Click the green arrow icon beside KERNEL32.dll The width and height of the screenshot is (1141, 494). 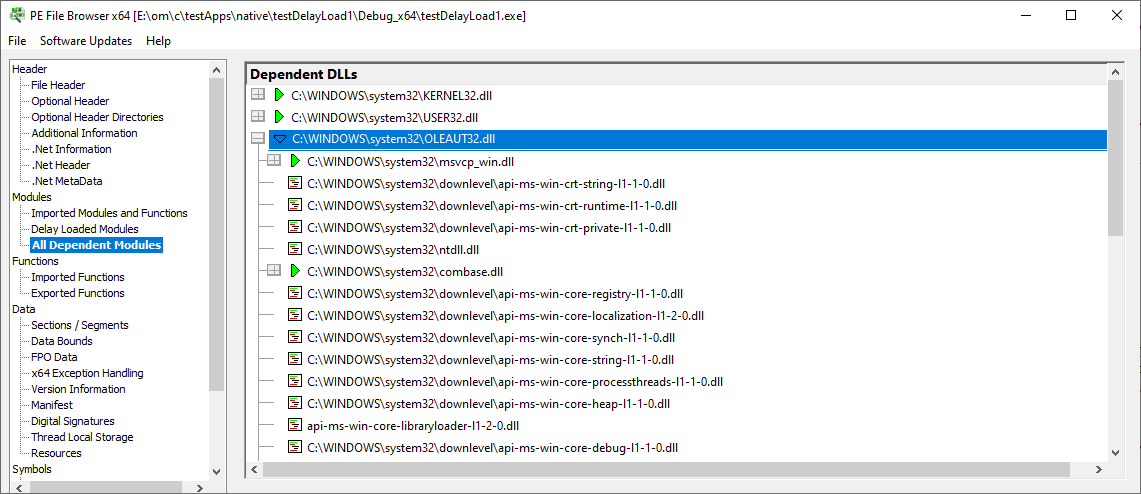pyautogui.click(x=279, y=95)
